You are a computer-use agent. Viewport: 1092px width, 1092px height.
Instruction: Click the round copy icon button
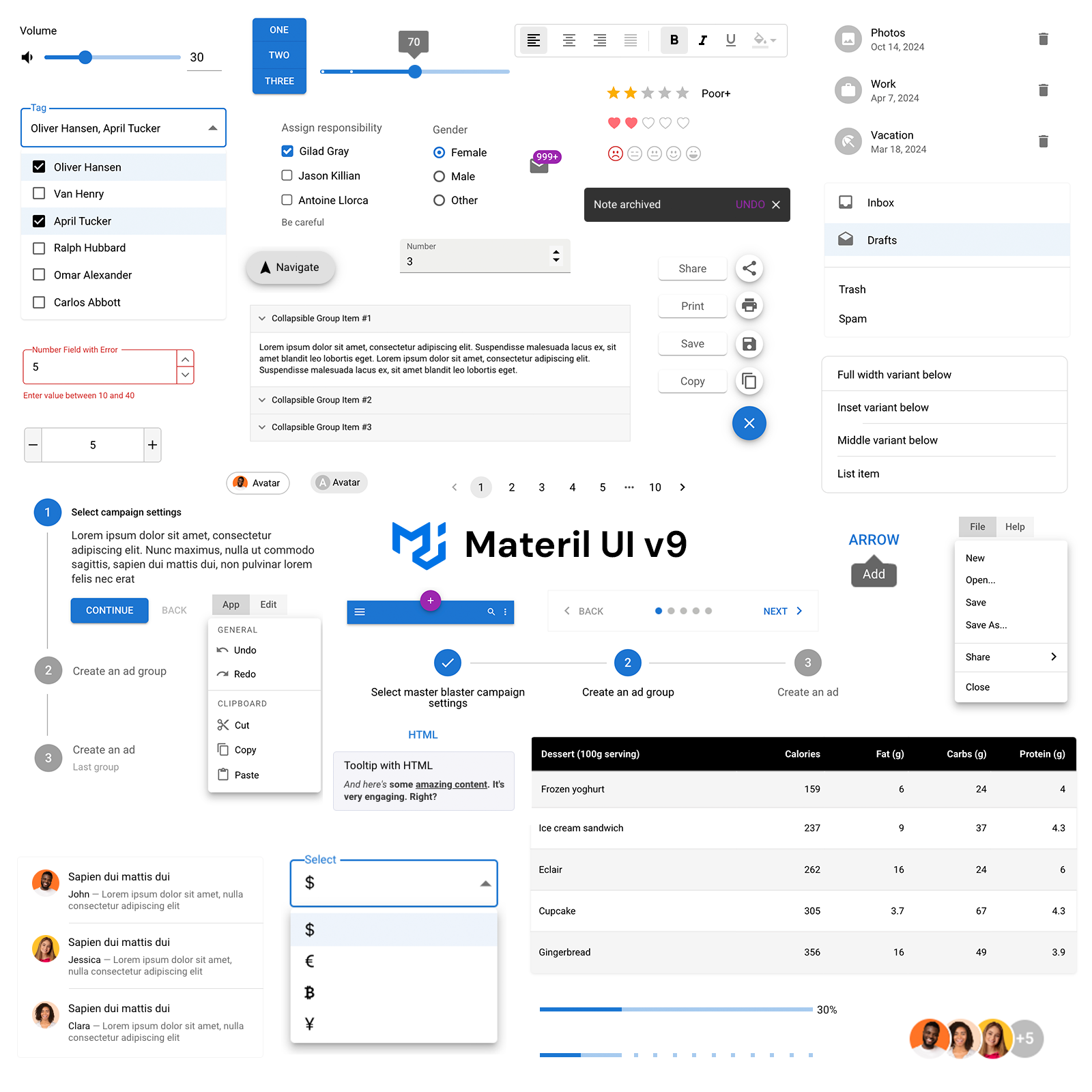(x=749, y=381)
